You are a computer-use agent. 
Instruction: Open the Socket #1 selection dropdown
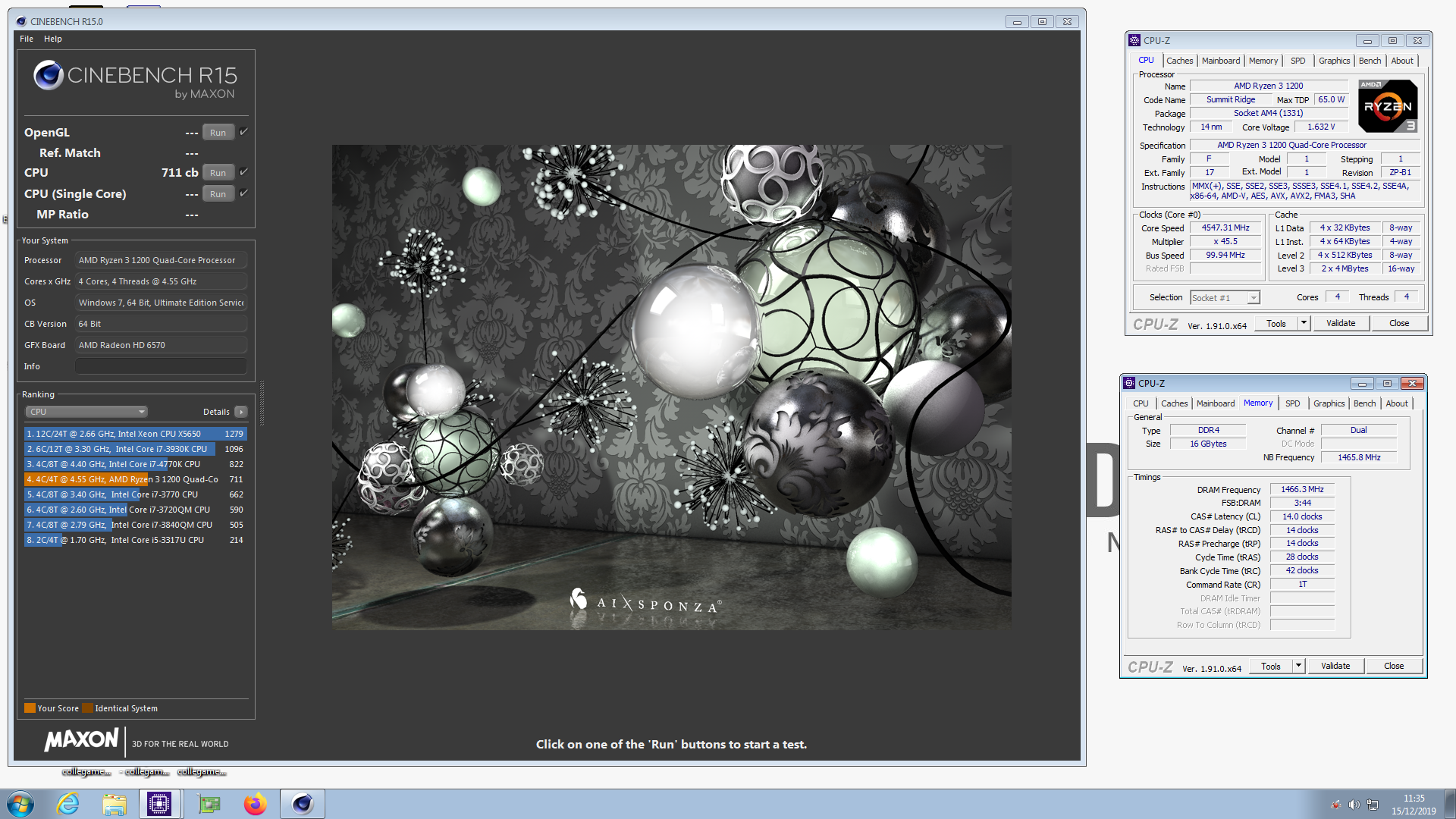pyautogui.click(x=1225, y=298)
